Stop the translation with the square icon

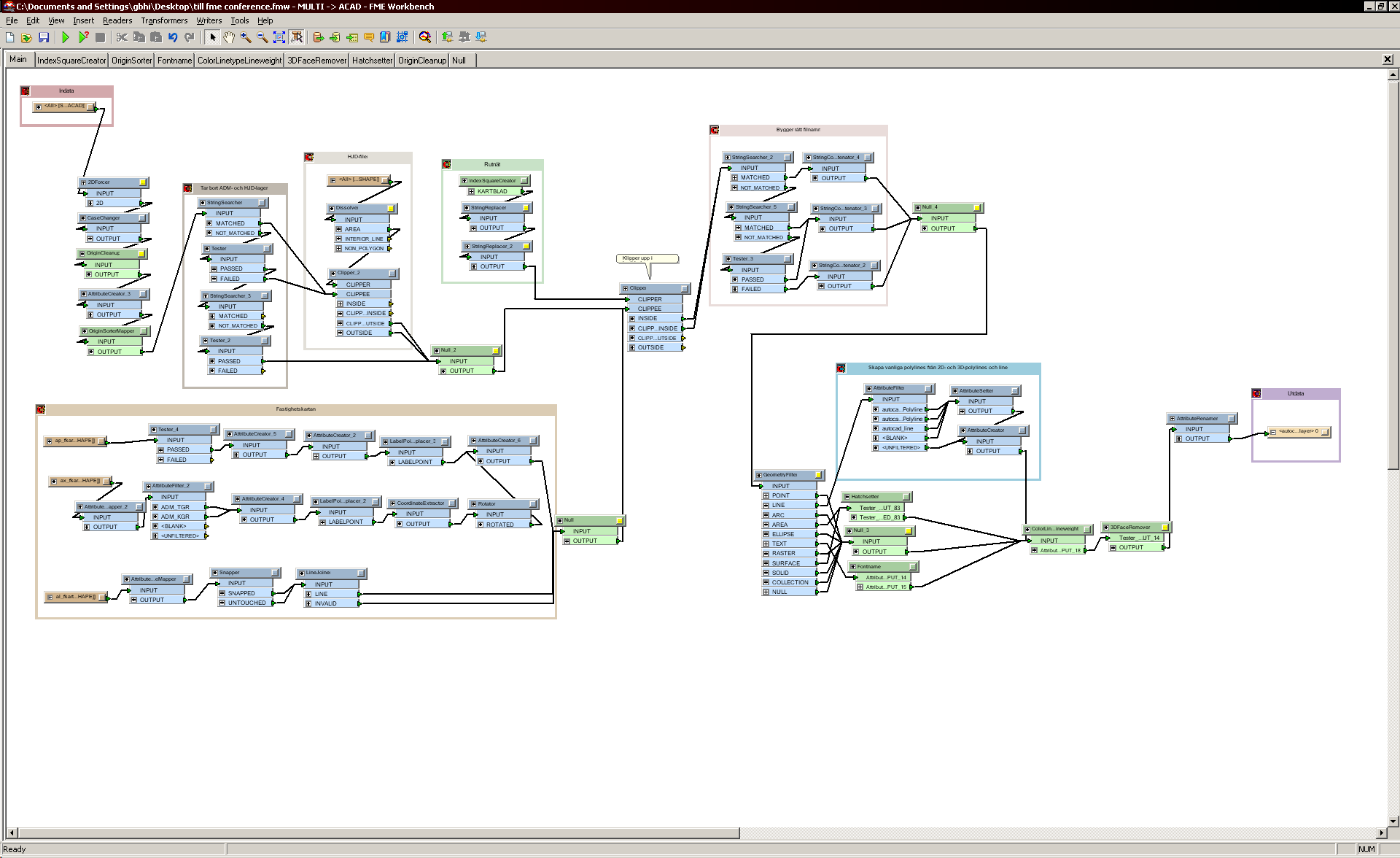101,37
